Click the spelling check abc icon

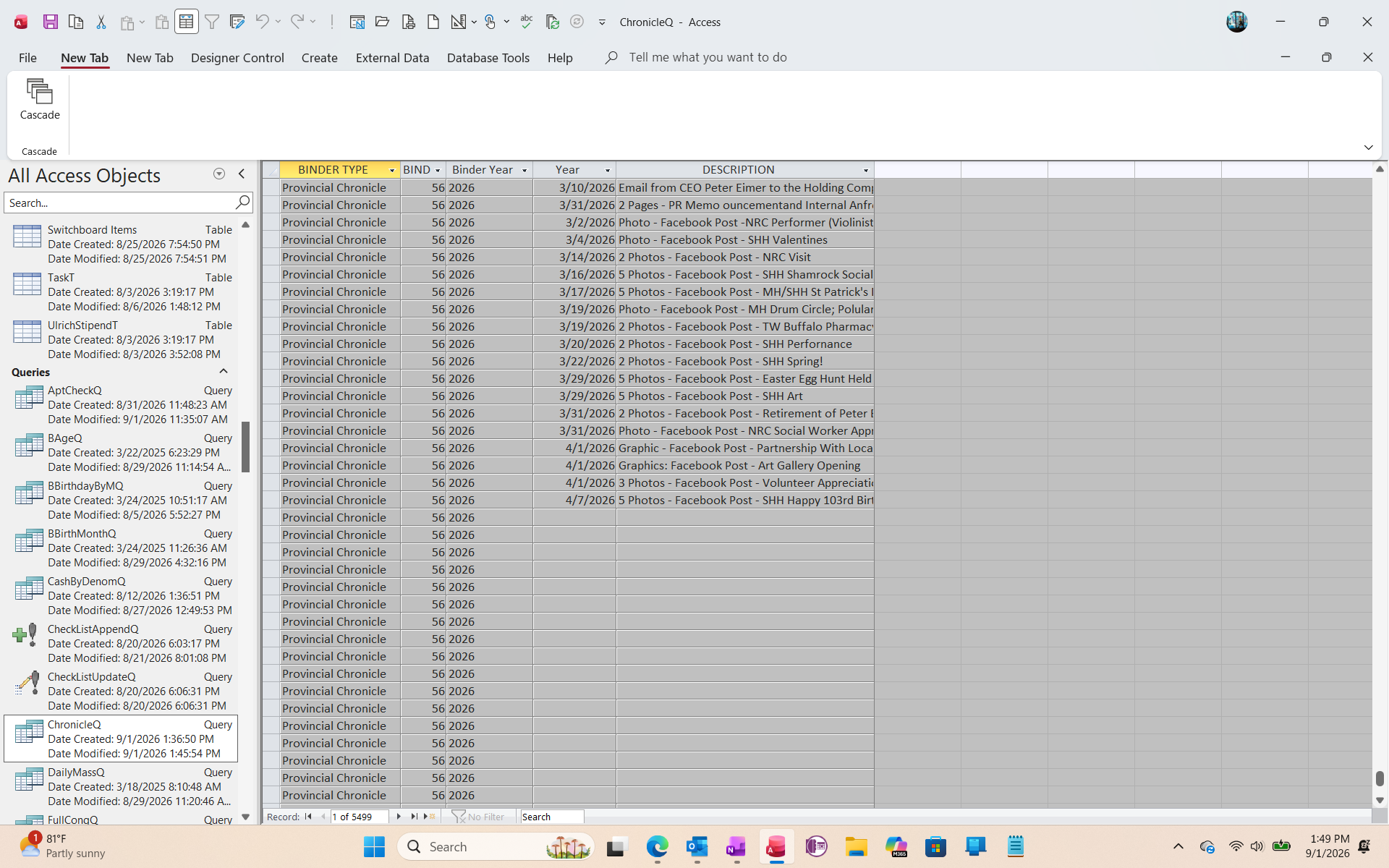tap(527, 22)
